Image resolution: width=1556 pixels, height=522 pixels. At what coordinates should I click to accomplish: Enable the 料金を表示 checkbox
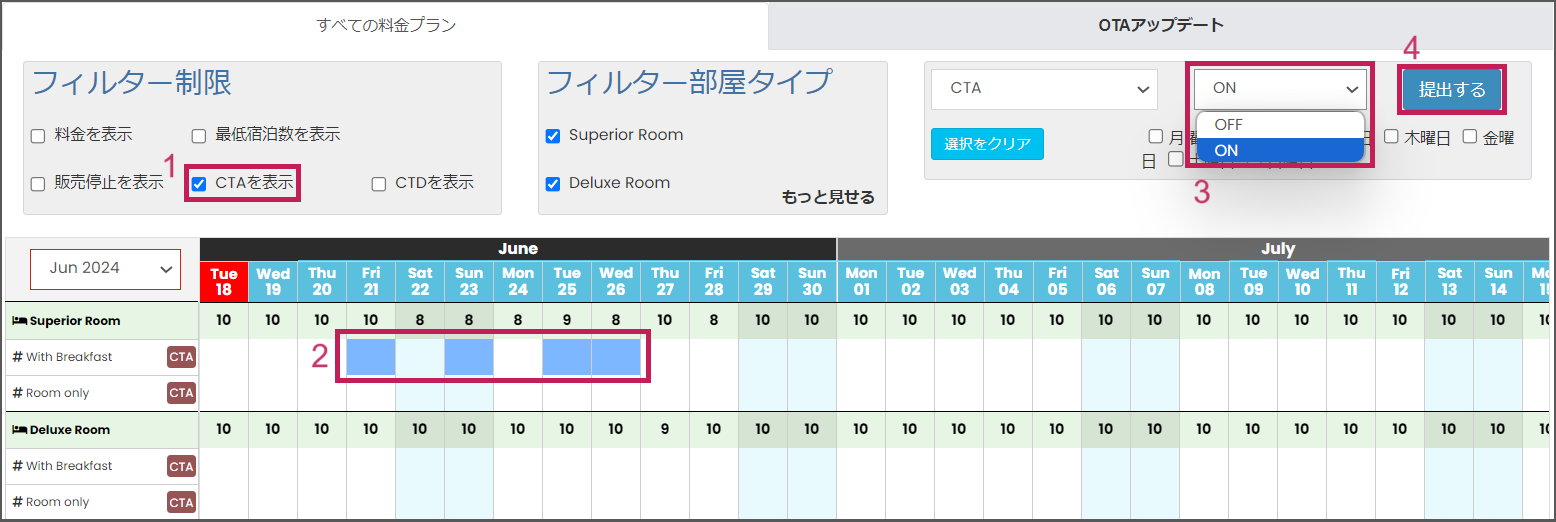[38, 135]
